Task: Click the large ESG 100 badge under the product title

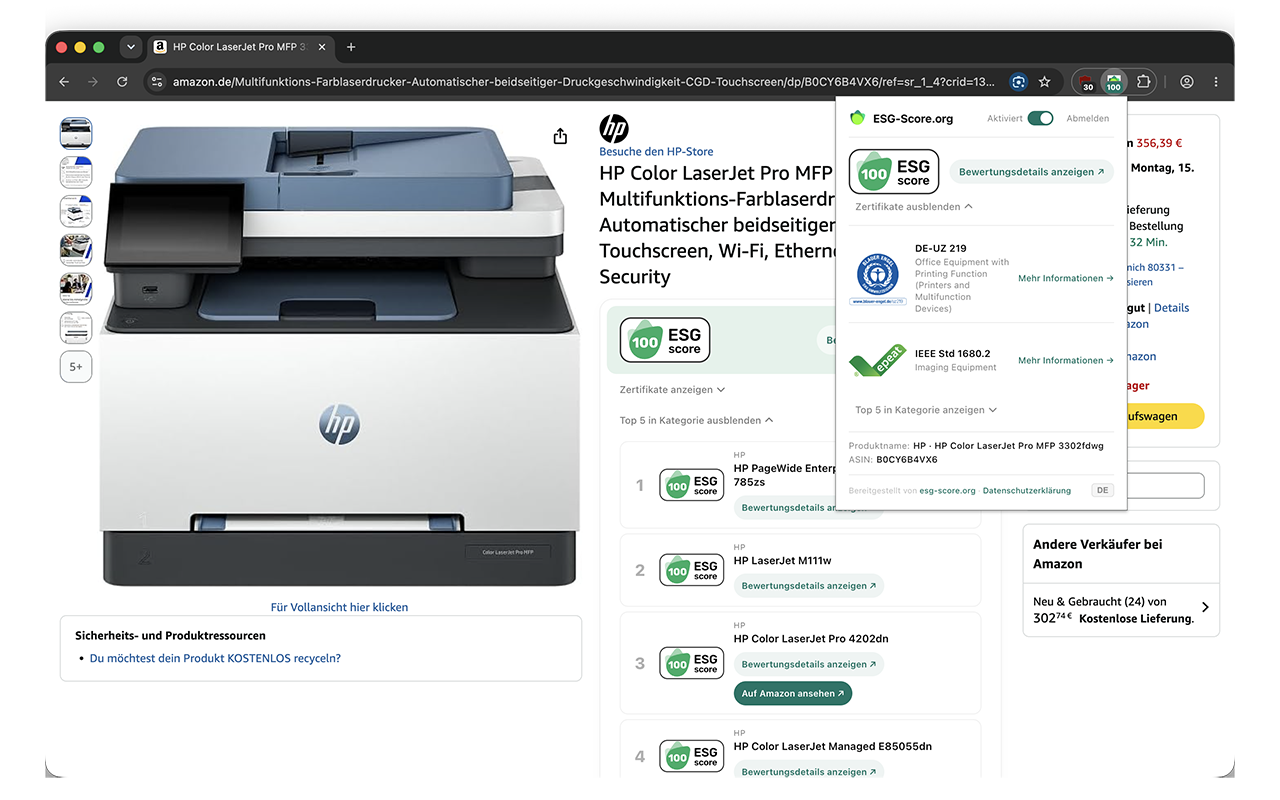Action: (x=665, y=340)
